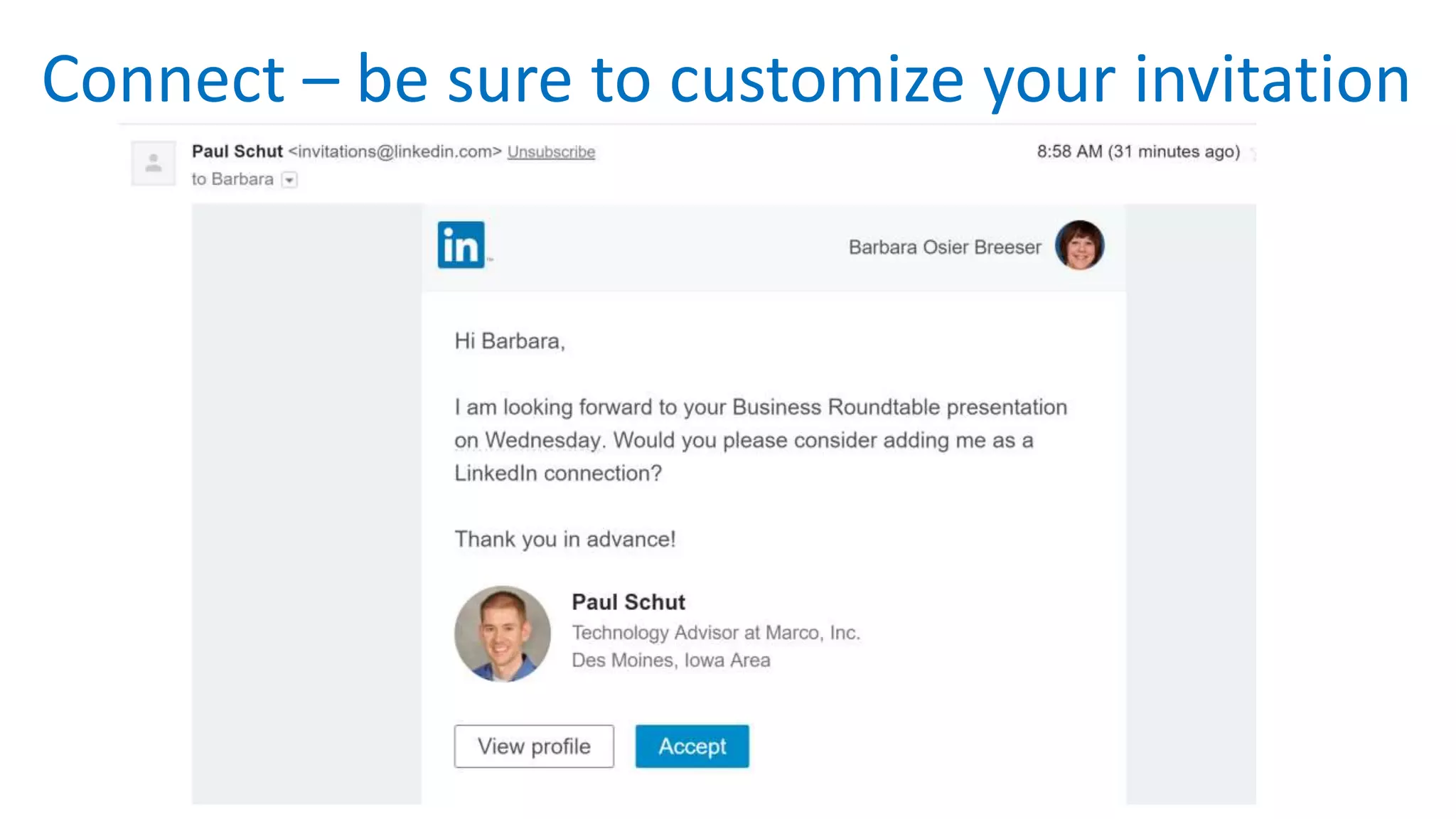Click Paul Schut's round profile photo

click(503, 634)
